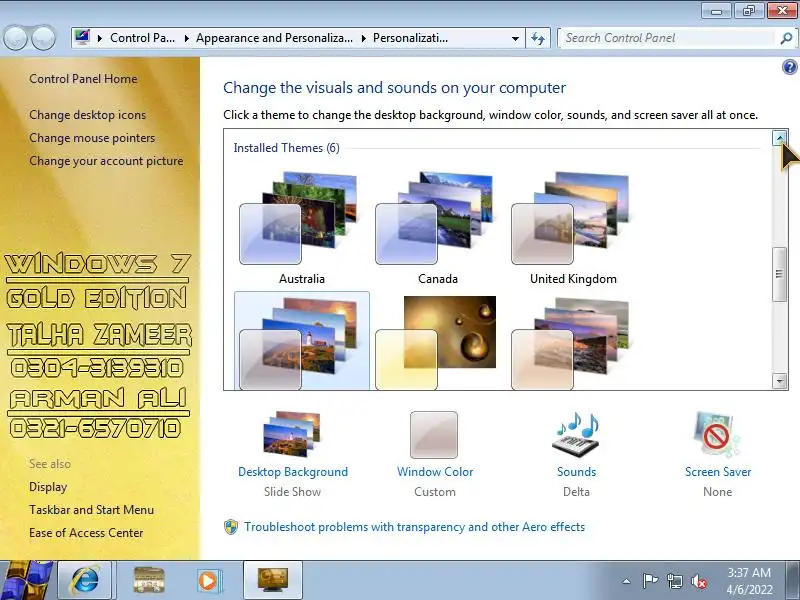Image resolution: width=800 pixels, height=600 pixels.
Task: Show hidden system tray icons
Action: (x=626, y=581)
